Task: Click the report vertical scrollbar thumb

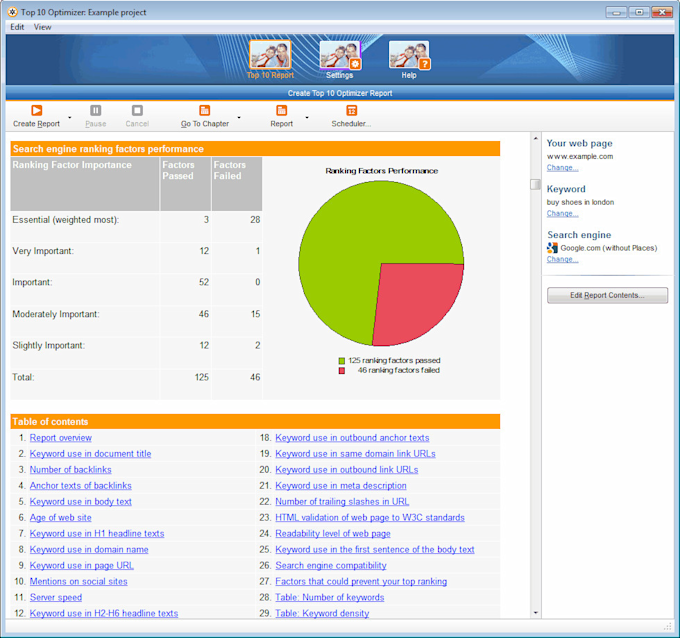Action: click(x=536, y=184)
